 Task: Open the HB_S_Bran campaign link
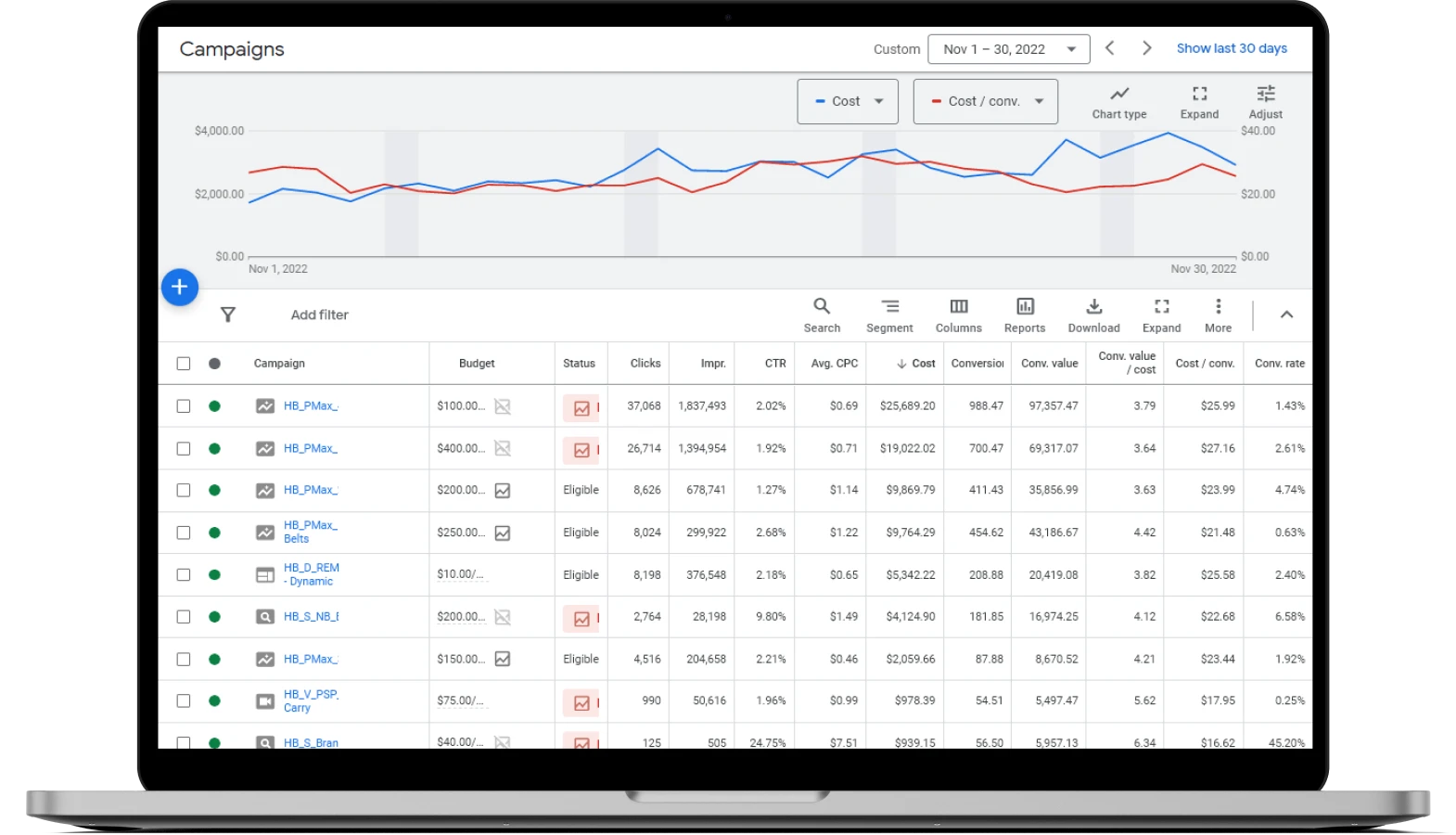click(311, 743)
